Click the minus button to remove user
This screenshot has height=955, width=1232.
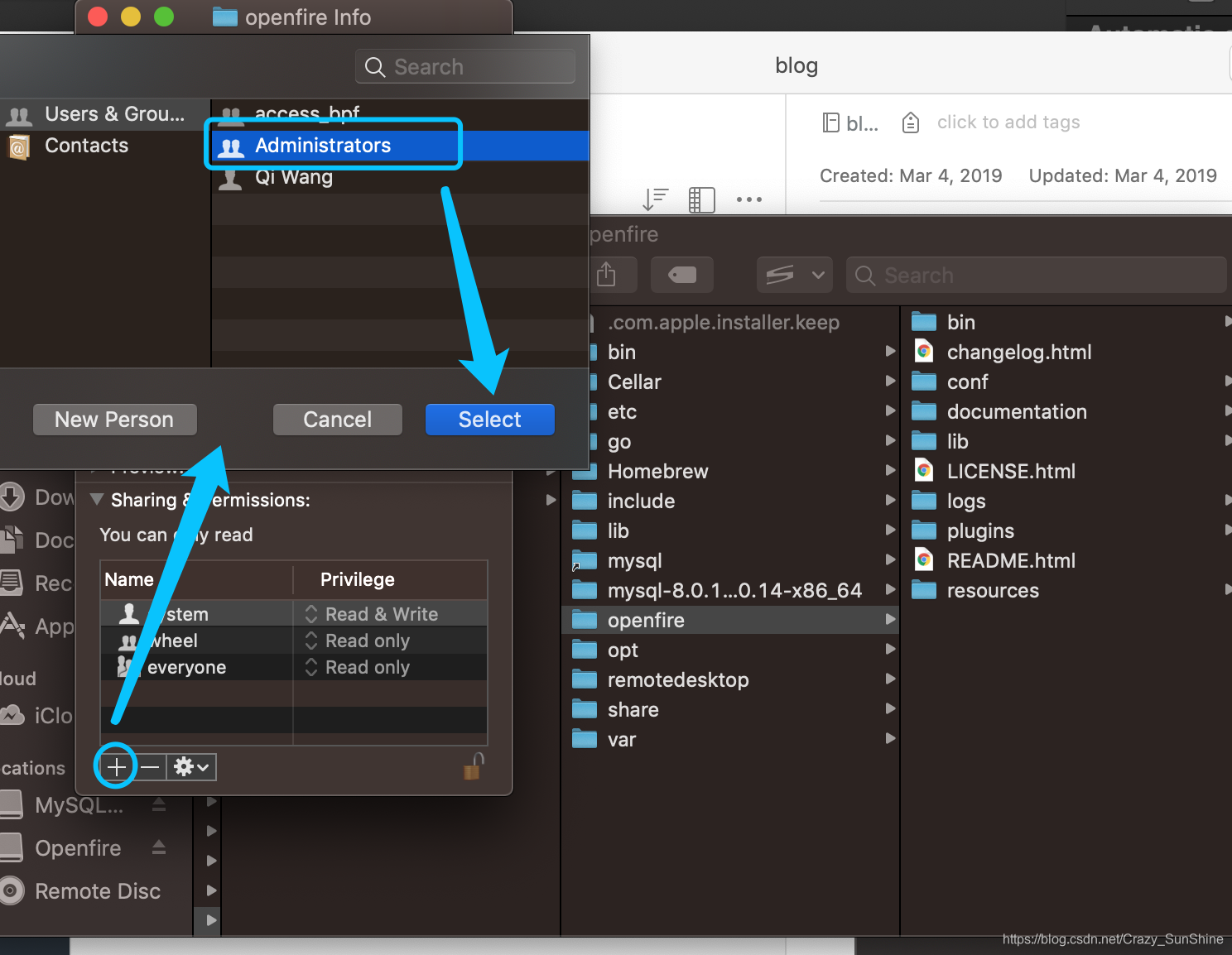pos(150,767)
